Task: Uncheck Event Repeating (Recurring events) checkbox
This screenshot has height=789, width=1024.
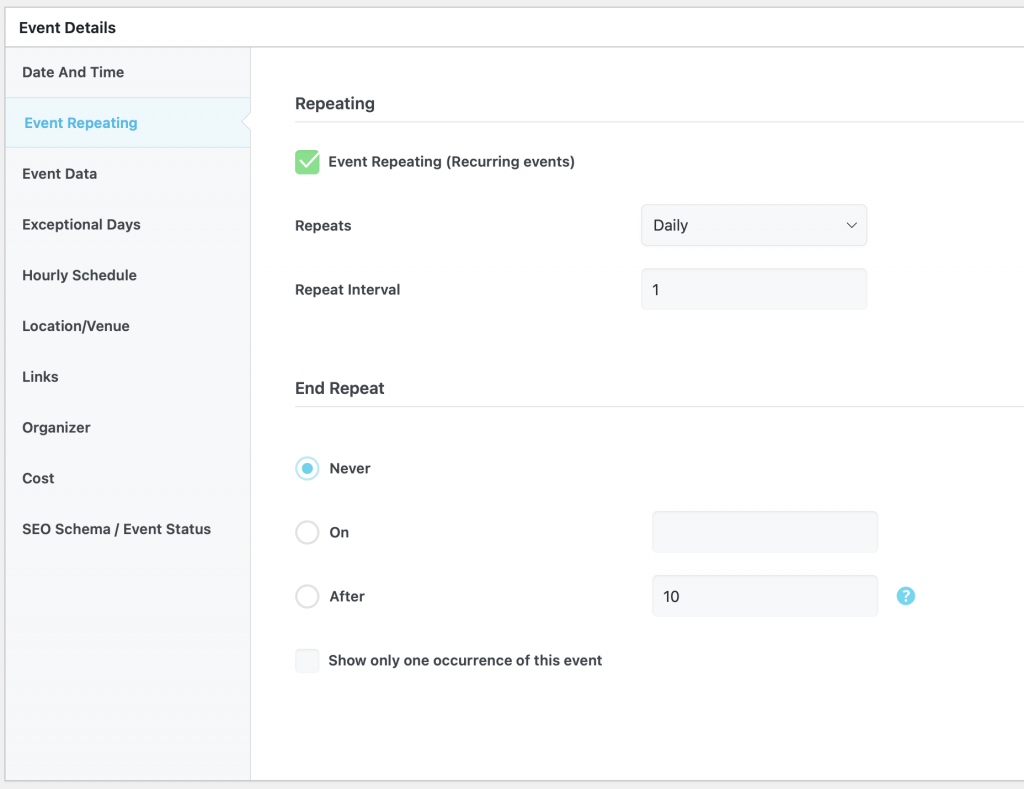Action: tap(307, 162)
